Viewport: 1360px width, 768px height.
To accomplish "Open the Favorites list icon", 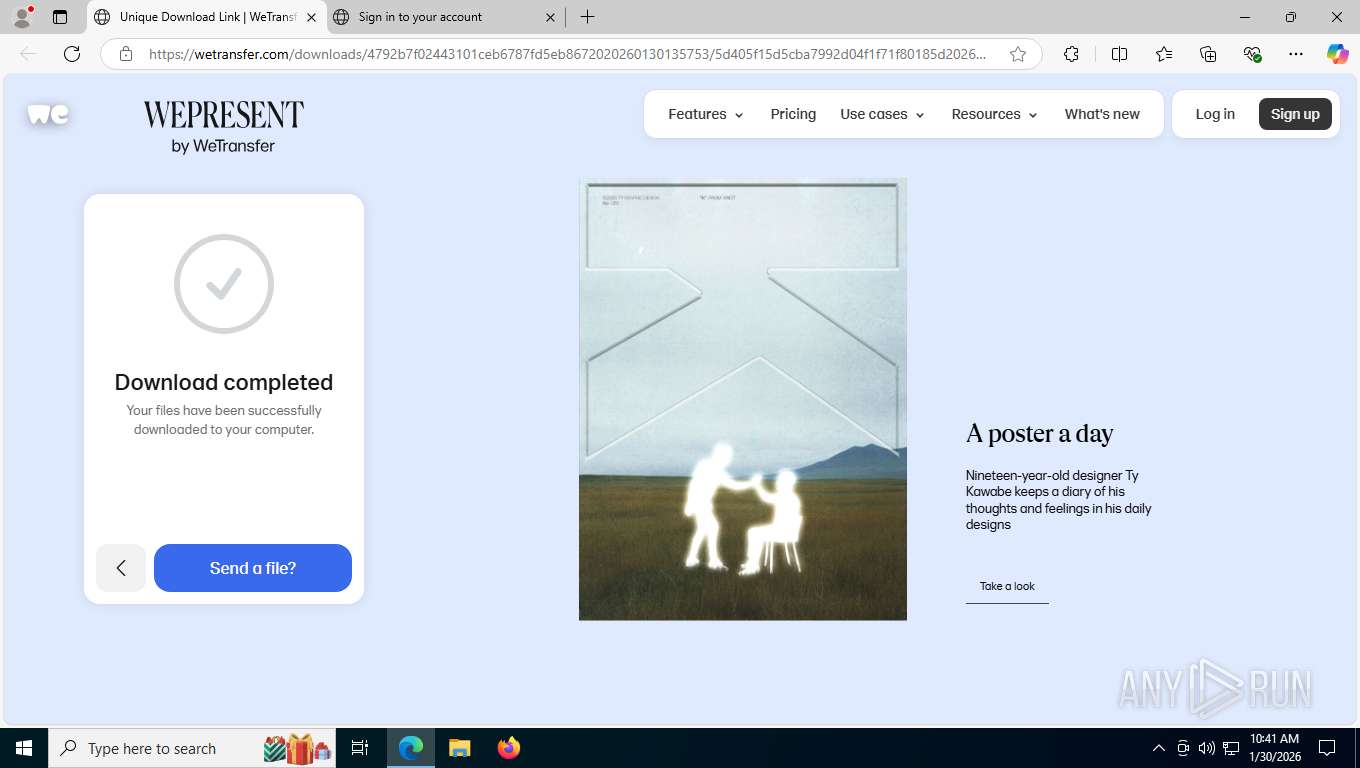I will 1164,54.
